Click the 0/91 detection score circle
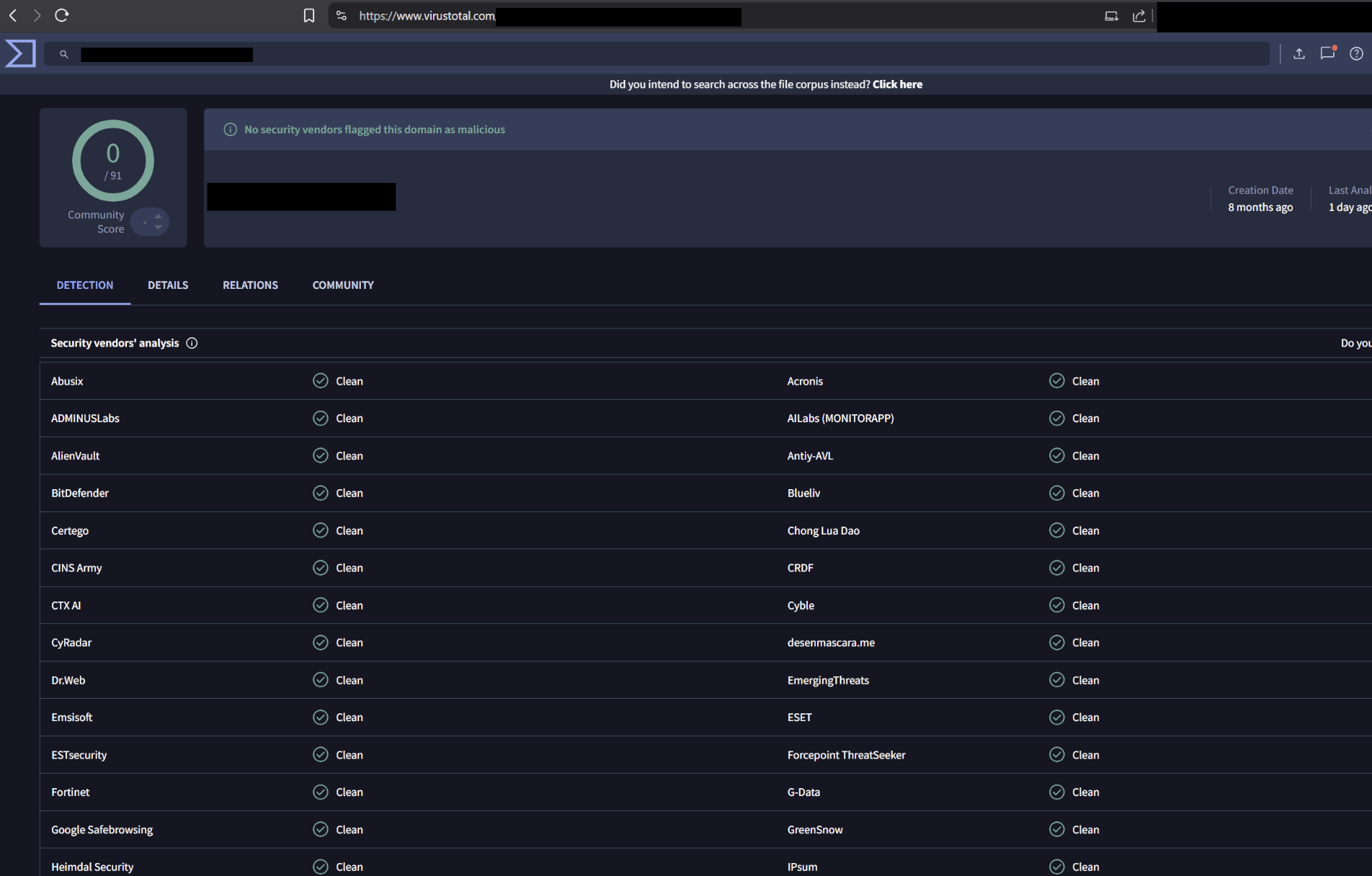1372x876 pixels. [113, 161]
